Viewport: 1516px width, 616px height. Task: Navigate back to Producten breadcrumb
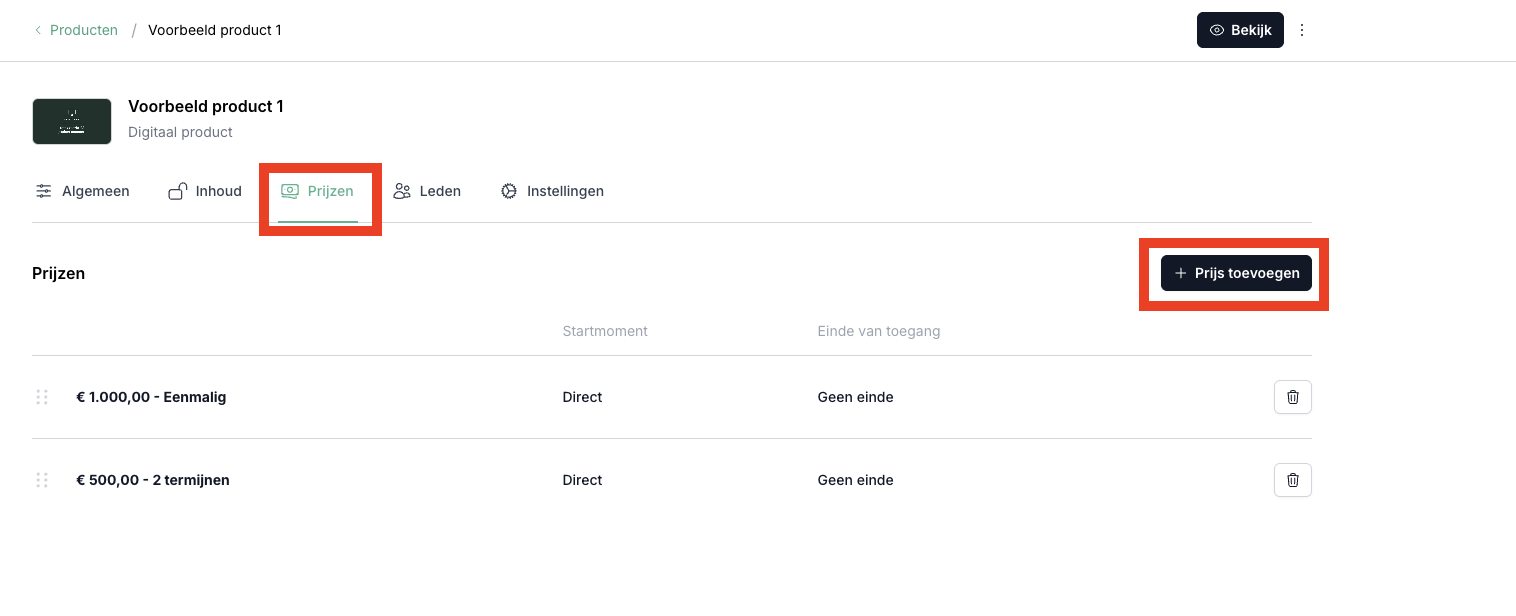pos(84,30)
